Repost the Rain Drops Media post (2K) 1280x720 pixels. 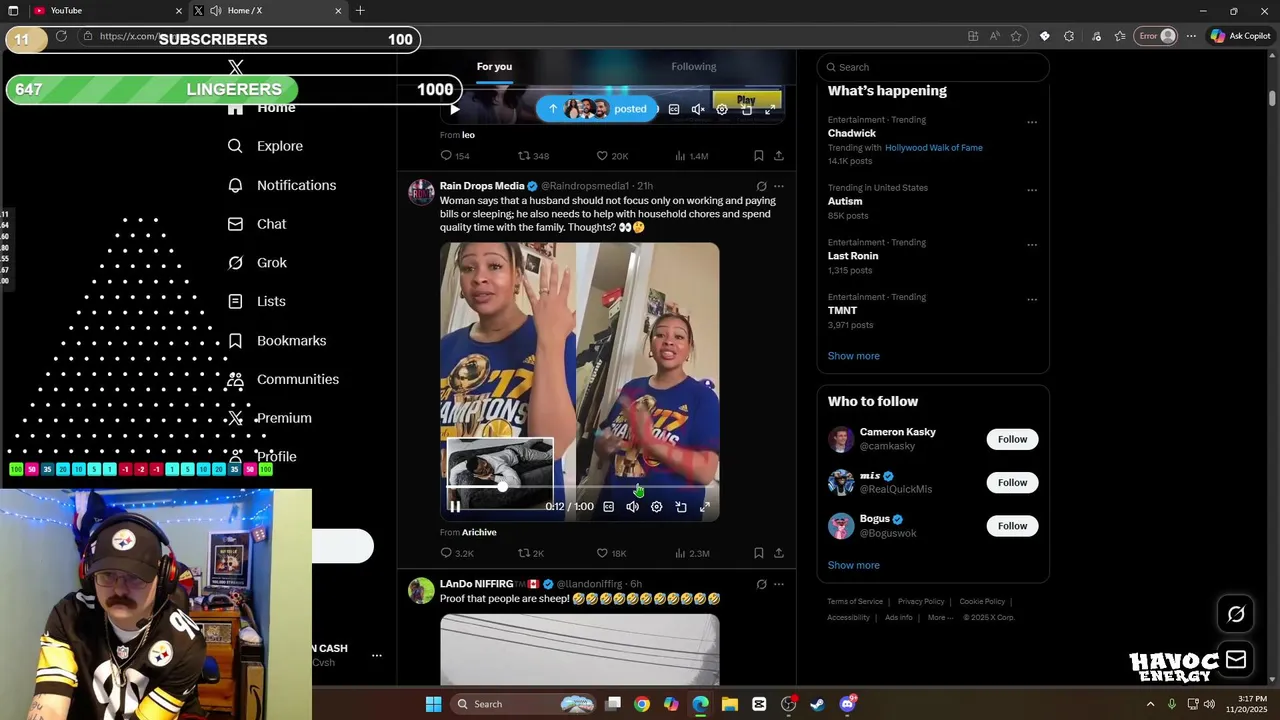pos(531,553)
